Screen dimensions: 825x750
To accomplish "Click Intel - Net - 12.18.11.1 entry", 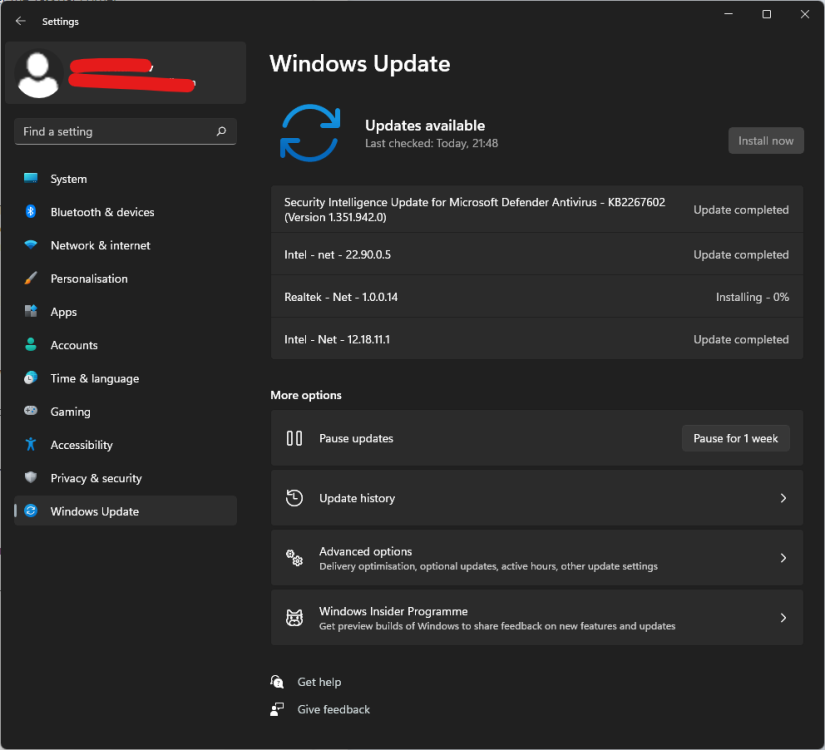I will (x=537, y=339).
